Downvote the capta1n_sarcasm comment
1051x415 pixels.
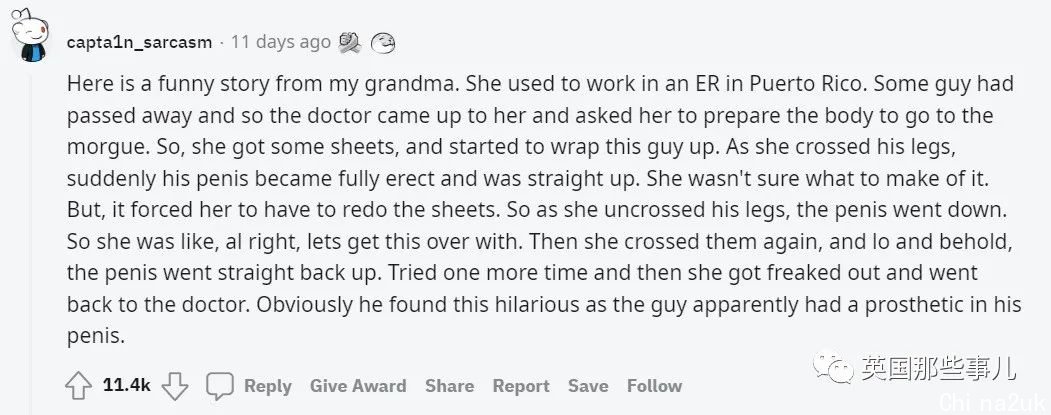175,386
